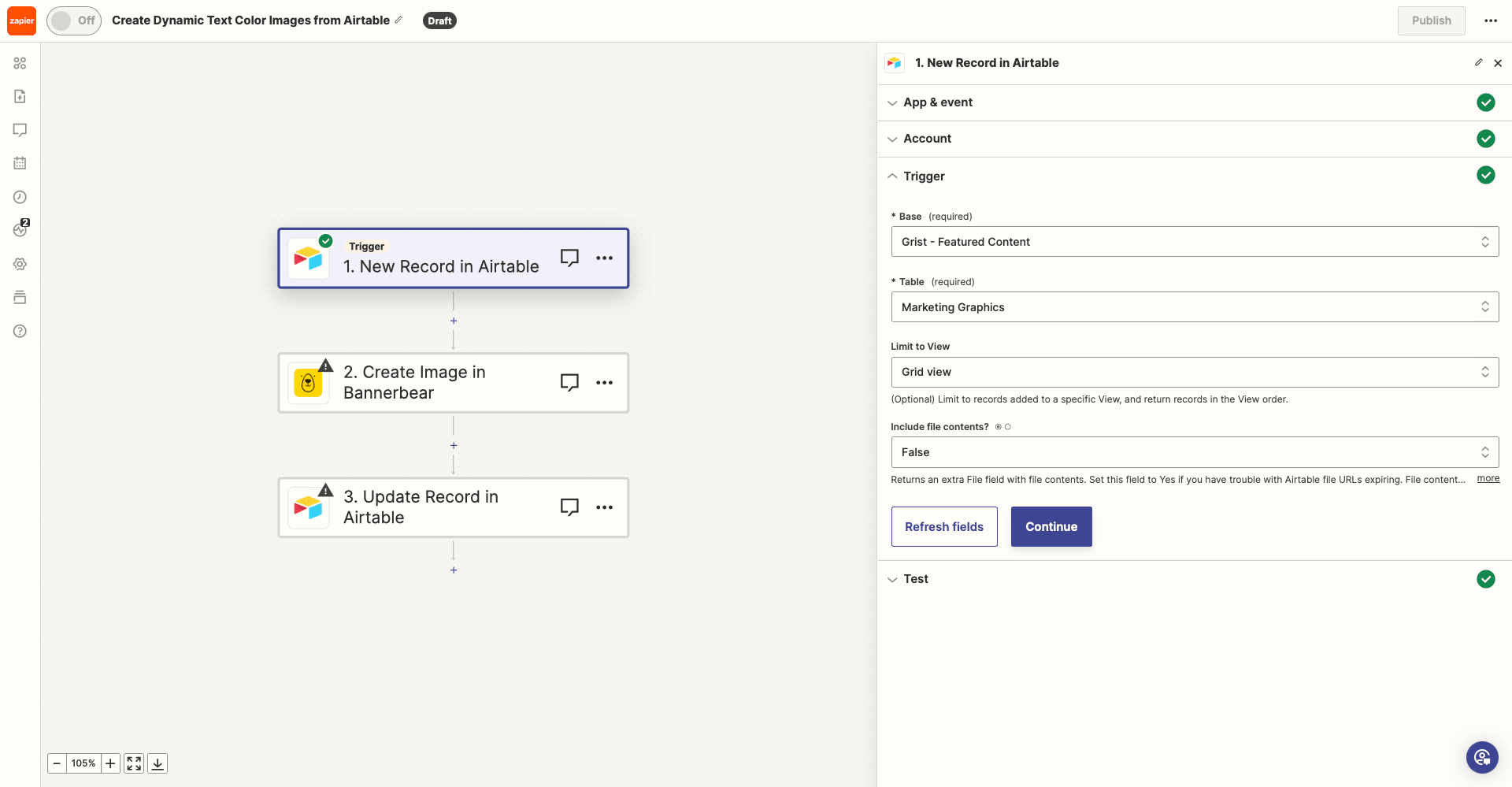This screenshot has height=787, width=1512.
Task: Open the ellipsis menu on Update Record in Airtable
Action: coord(605,507)
